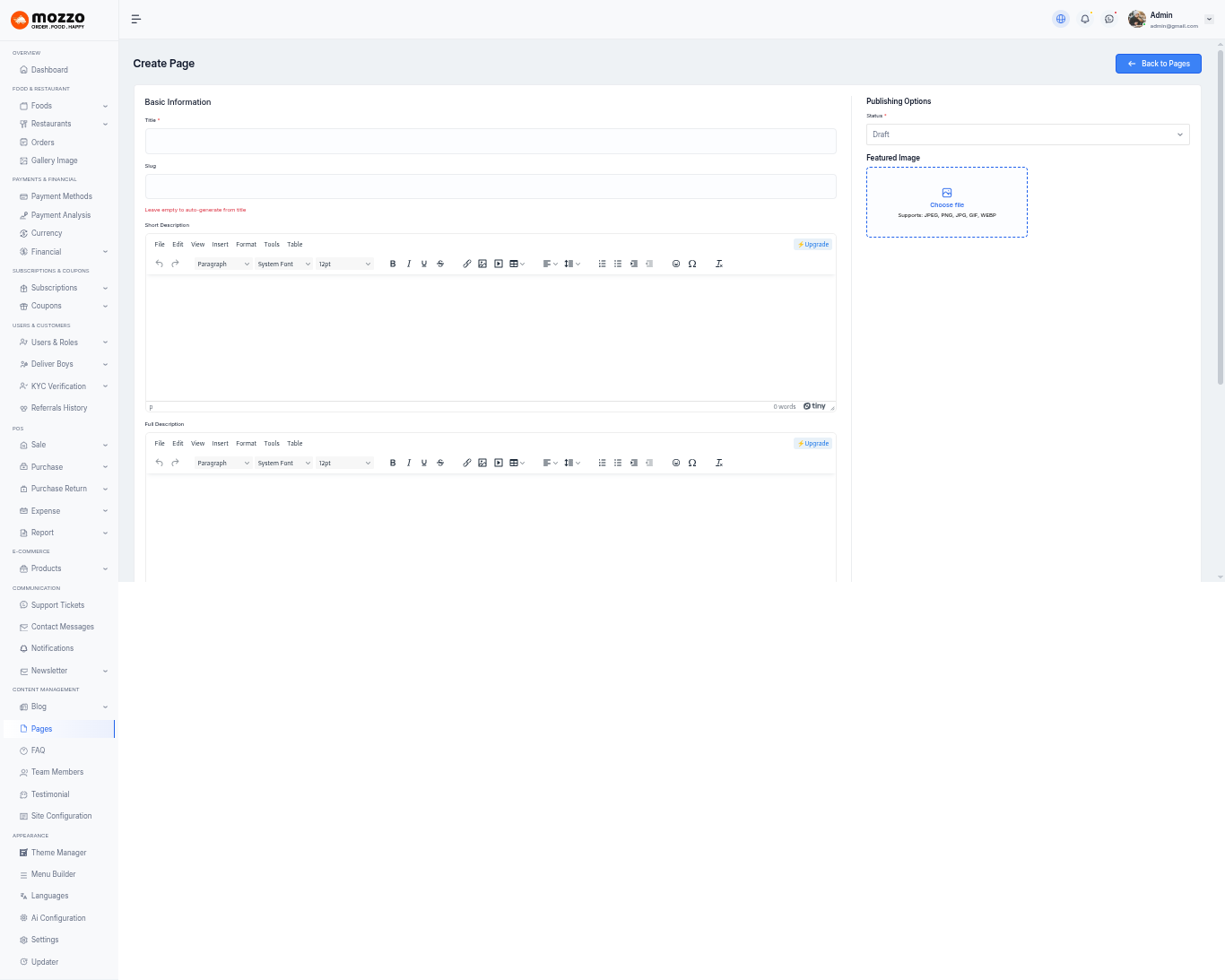
Task: Click Choose file for Featured Image
Action: pos(947,204)
